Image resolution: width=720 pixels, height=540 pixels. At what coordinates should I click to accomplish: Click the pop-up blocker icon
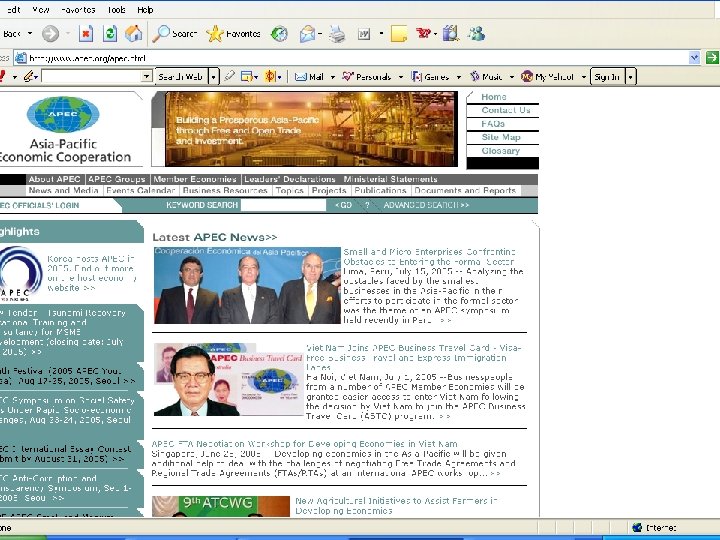(x=247, y=77)
